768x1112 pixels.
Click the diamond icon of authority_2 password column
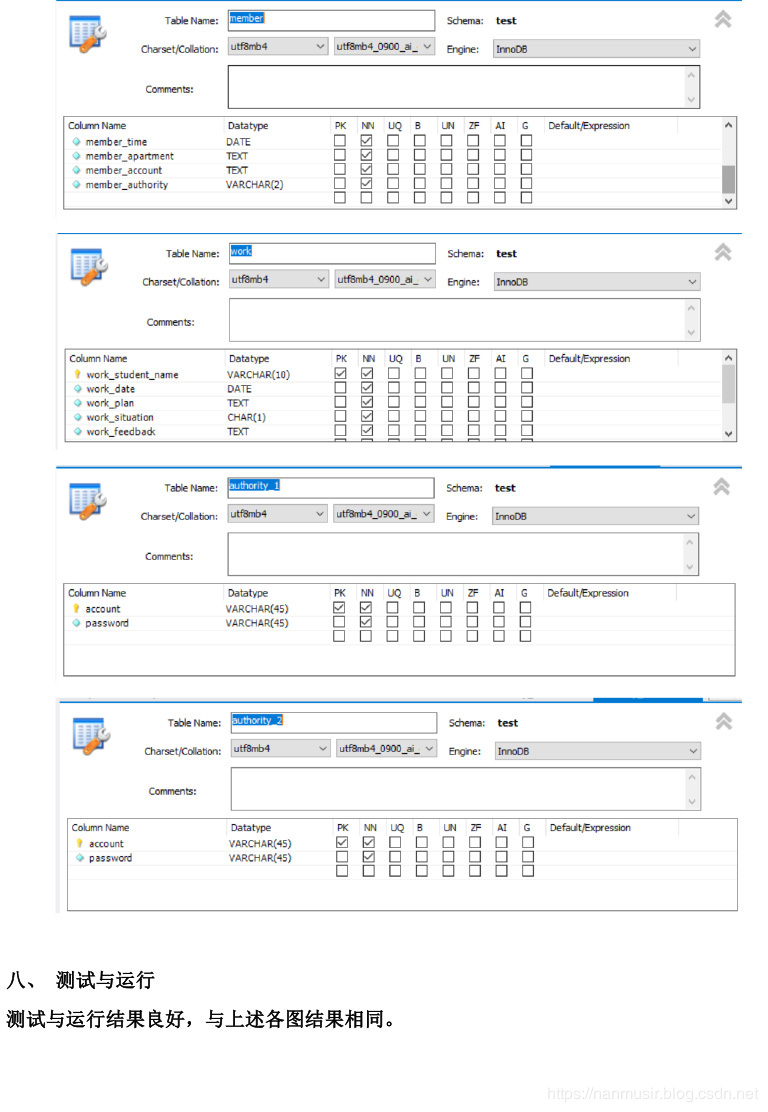point(79,857)
